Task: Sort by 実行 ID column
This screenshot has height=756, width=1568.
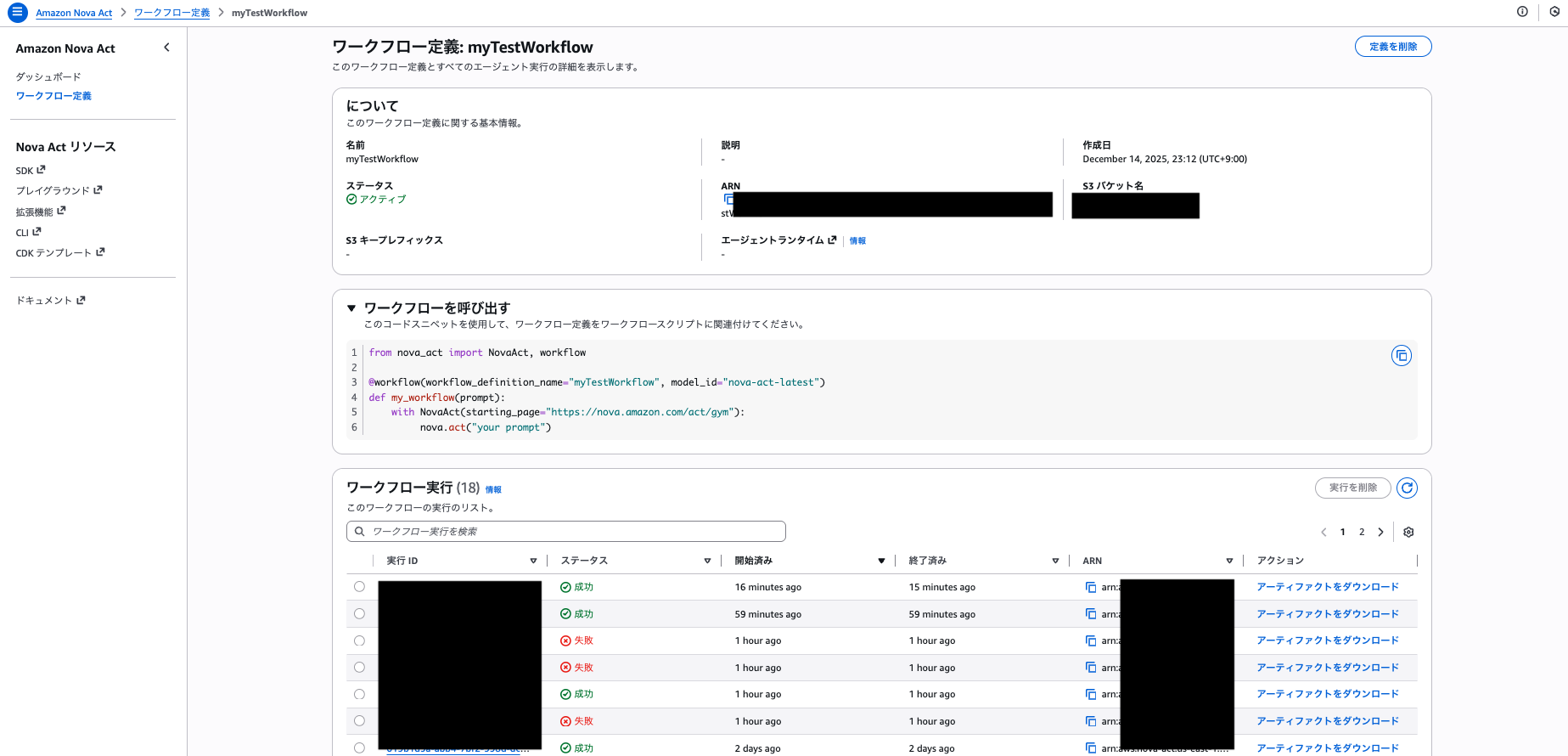Action: click(x=533, y=561)
